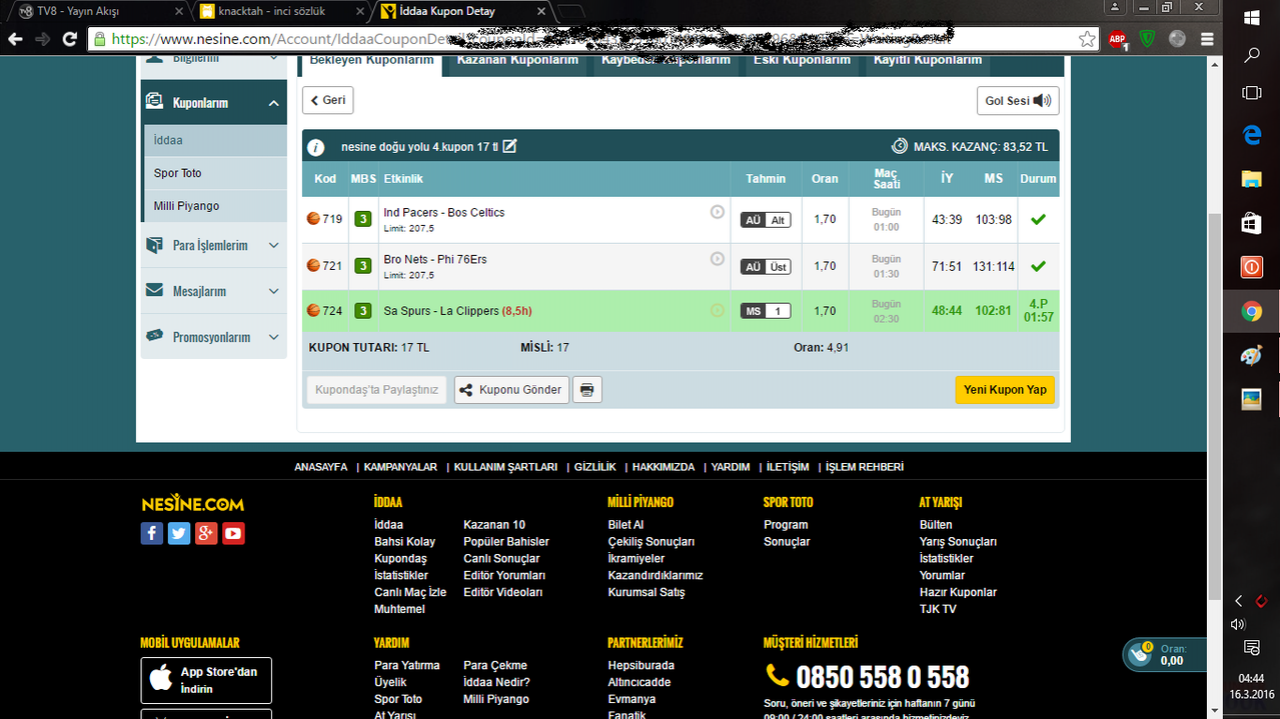Select Spor Toto in the sidebar submenu
This screenshot has width=1280, height=719.
(x=214, y=174)
